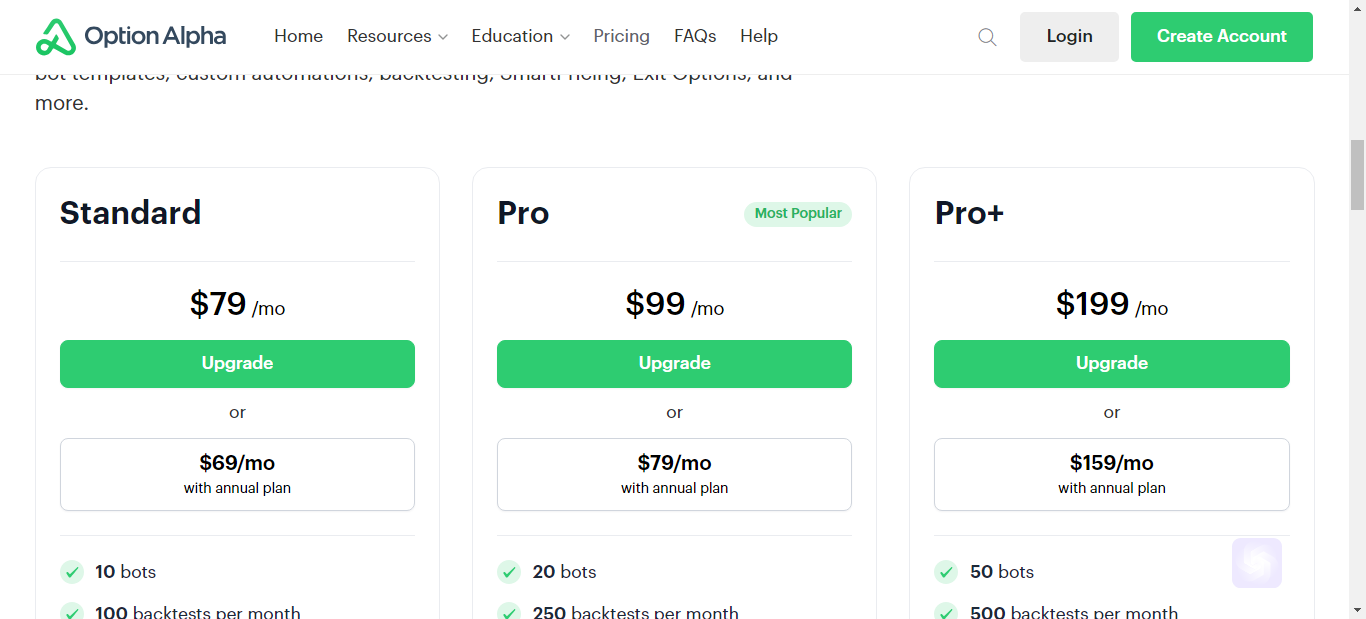
Task: Click the floating chat widget icon
Action: [x=1257, y=563]
